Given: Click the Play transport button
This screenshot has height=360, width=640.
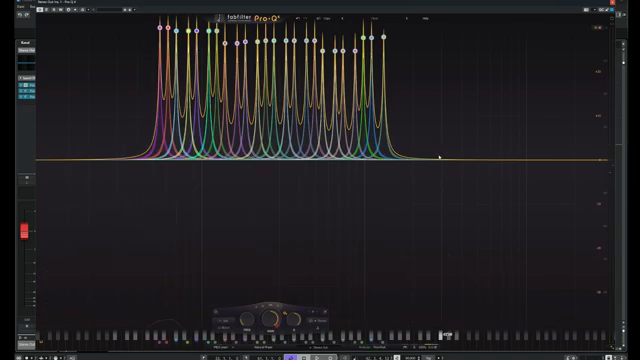Looking at the screenshot, I should [x=317, y=358].
